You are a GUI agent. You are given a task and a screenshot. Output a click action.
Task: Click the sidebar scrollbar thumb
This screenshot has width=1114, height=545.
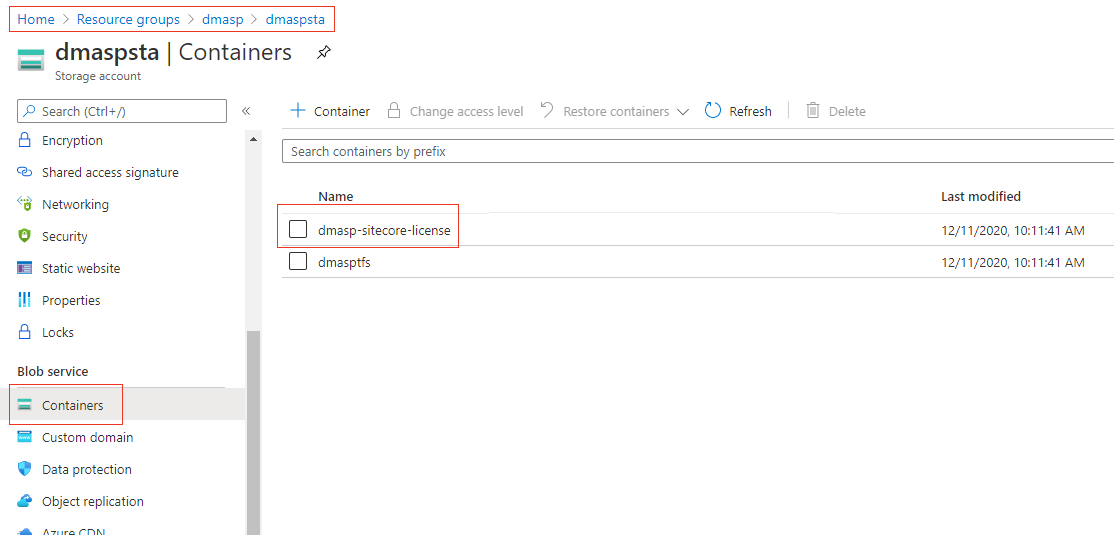(x=253, y=432)
